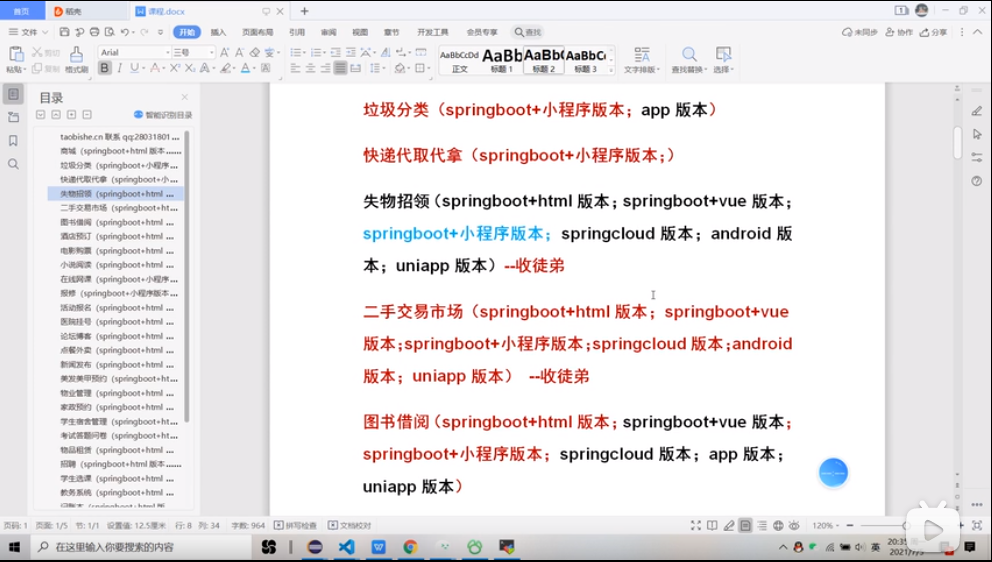Toggle Bold formatting button
Image resolution: width=992 pixels, height=562 pixels.
pos(104,68)
